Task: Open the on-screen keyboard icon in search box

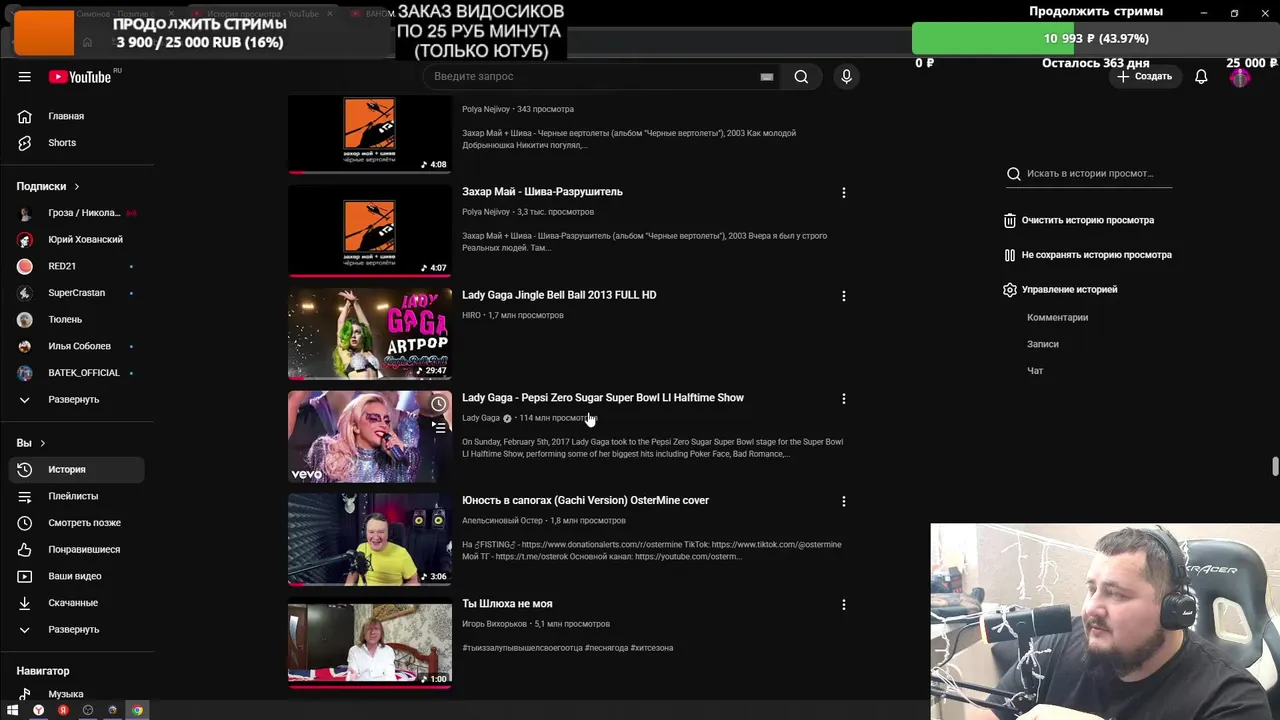Action: [767, 77]
